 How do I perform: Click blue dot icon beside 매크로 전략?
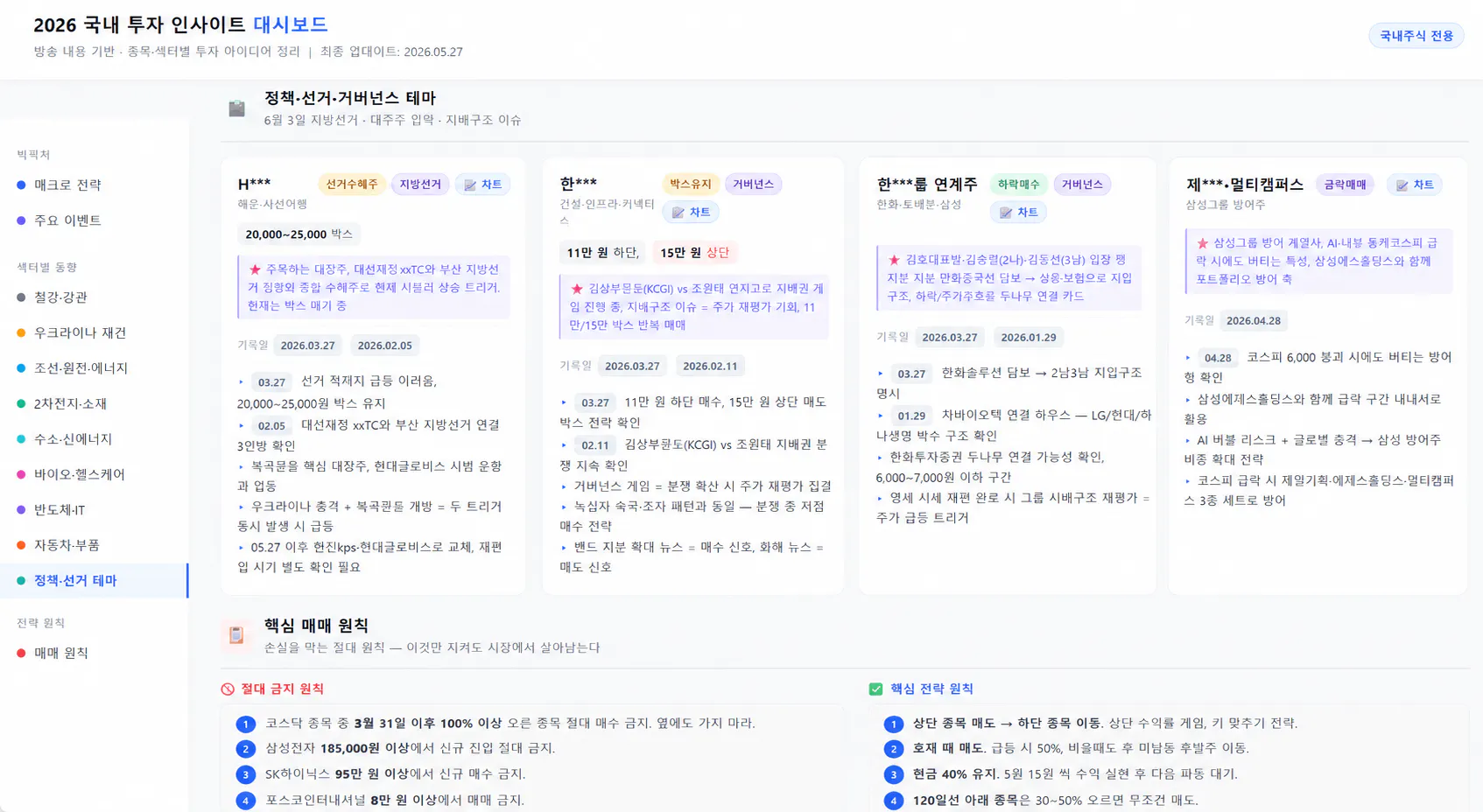tap(21, 185)
